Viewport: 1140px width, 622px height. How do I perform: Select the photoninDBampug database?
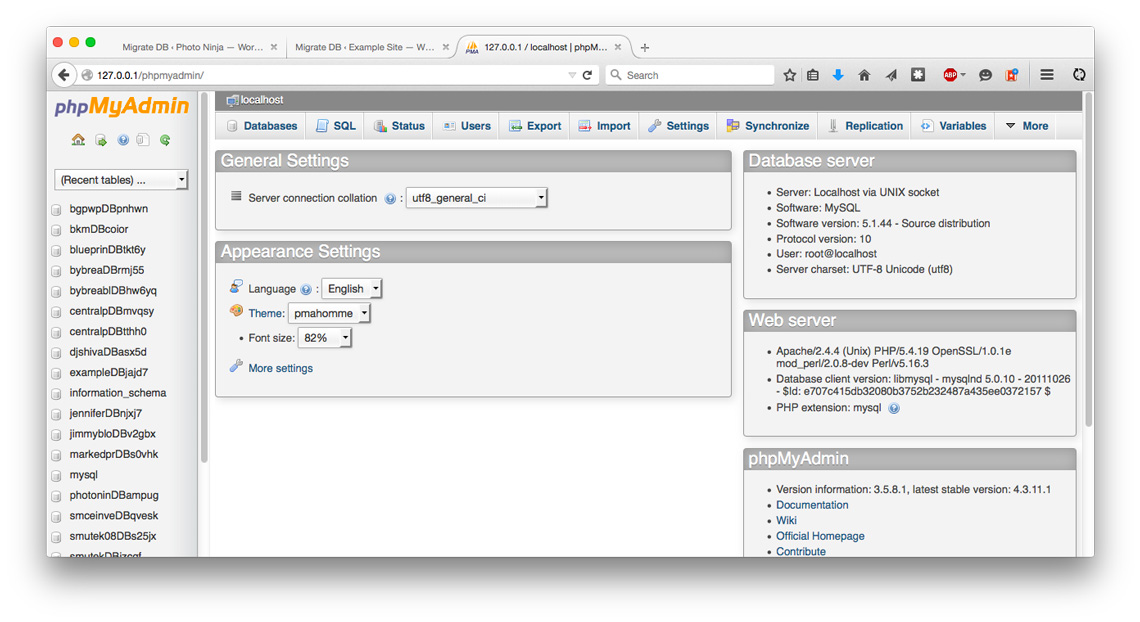pyautogui.click(x=113, y=496)
